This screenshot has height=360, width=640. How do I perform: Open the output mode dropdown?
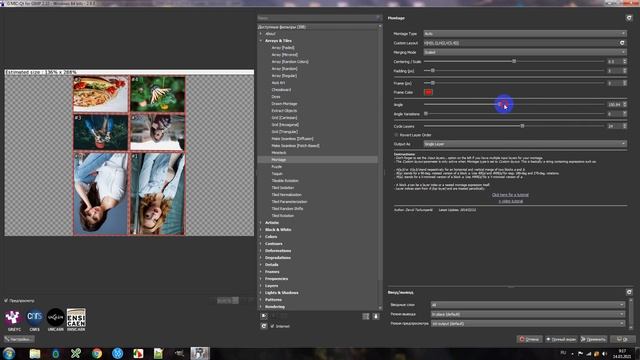coord(528,314)
